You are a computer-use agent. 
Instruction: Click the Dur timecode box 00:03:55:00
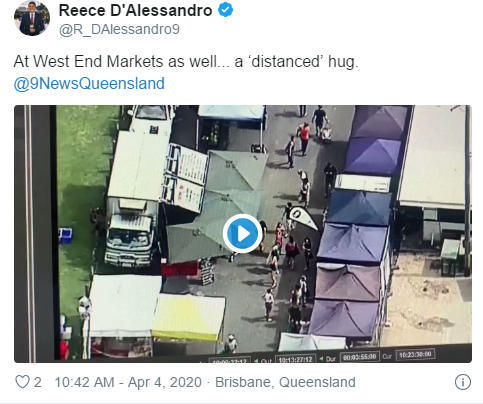(360, 357)
